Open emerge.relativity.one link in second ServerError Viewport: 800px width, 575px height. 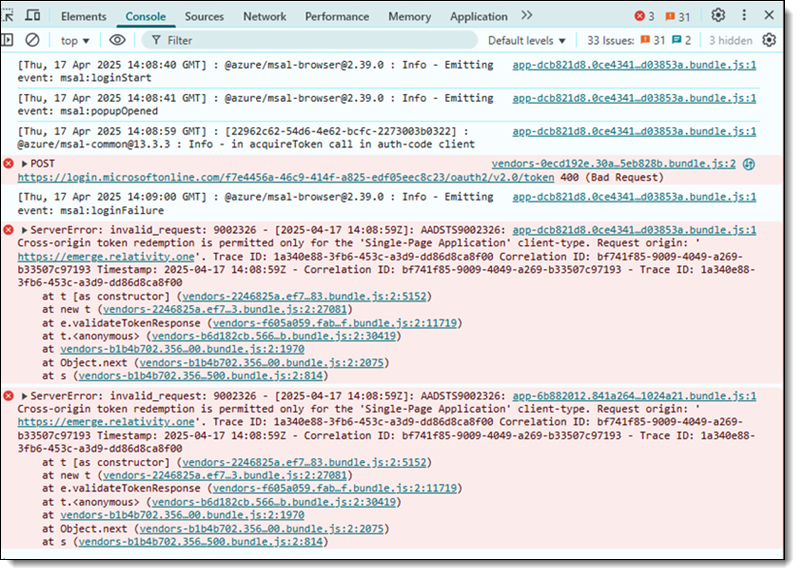(106, 422)
